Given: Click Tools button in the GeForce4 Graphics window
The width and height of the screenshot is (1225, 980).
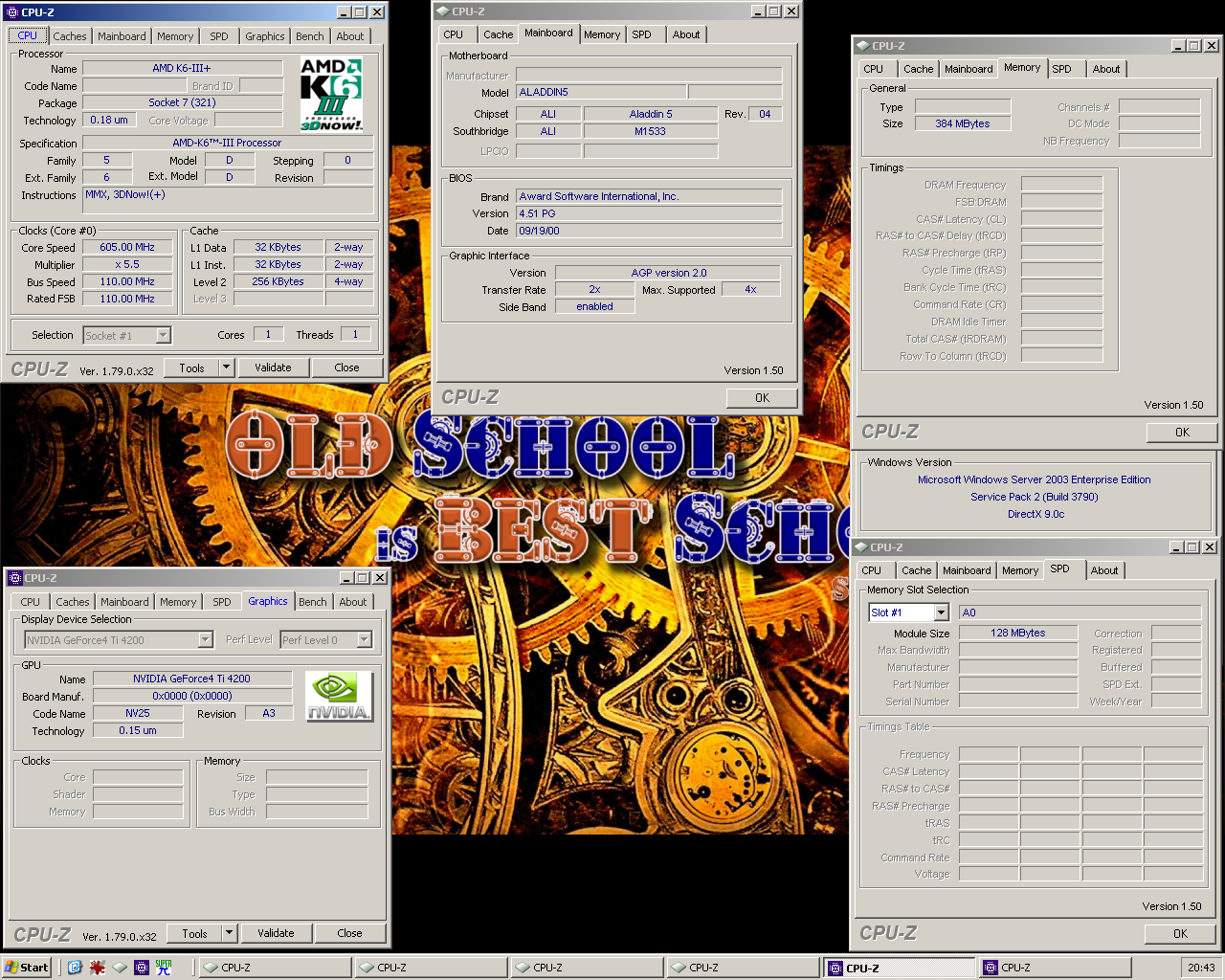Looking at the screenshot, I should 194,933.
